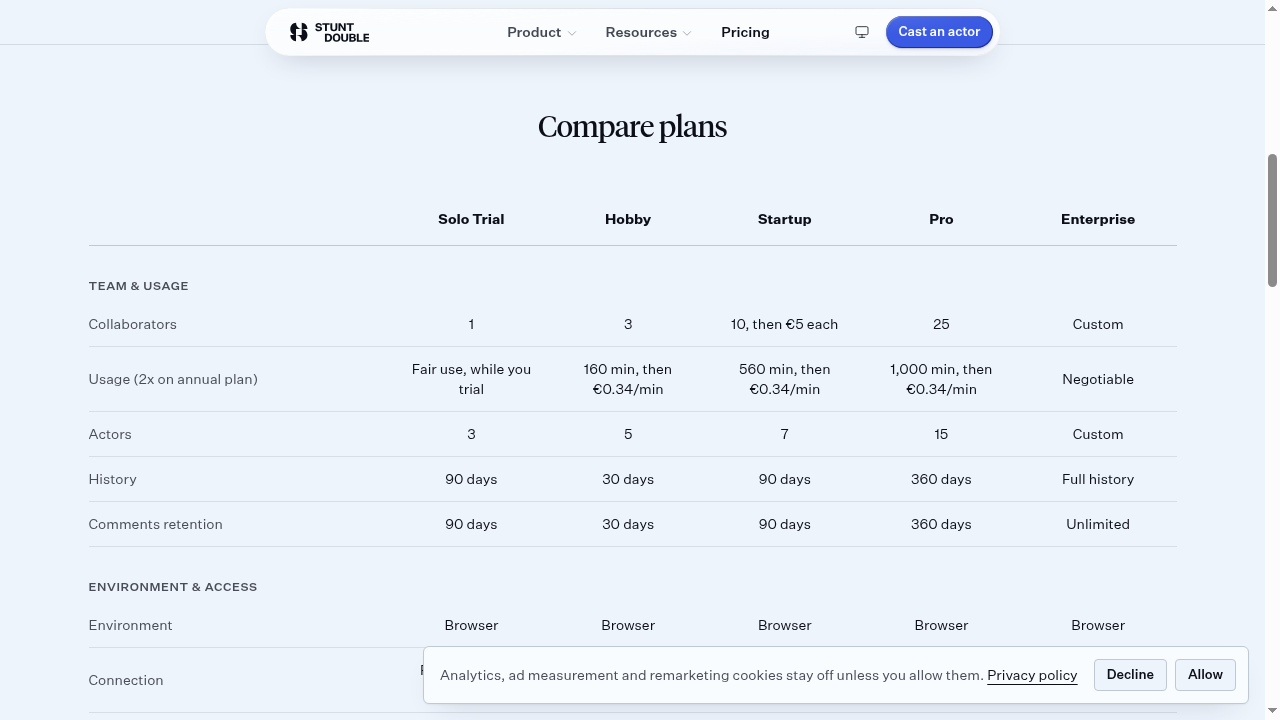Click the '560 min, then €0.34/min' cell
1280x720 pixels.
[x=785, y=379]
